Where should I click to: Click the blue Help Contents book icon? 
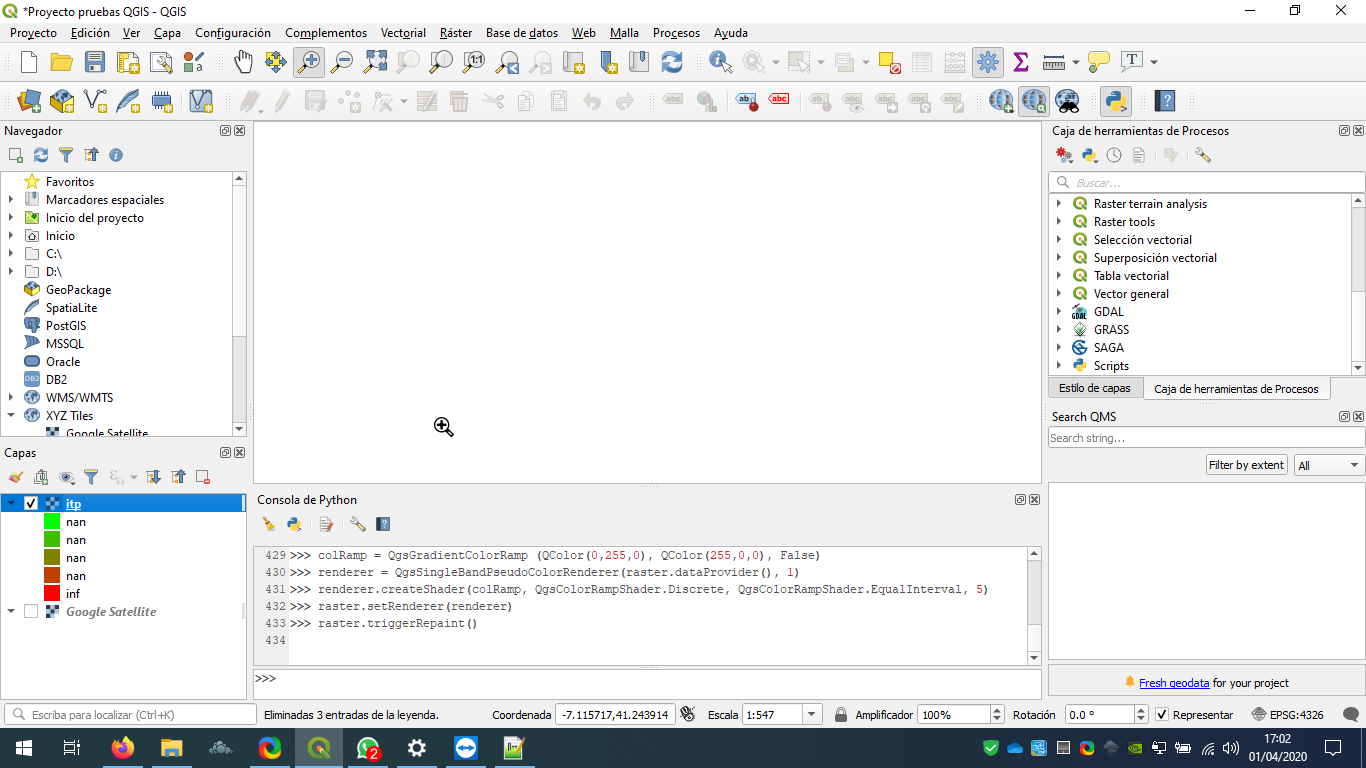[1164, 101]
